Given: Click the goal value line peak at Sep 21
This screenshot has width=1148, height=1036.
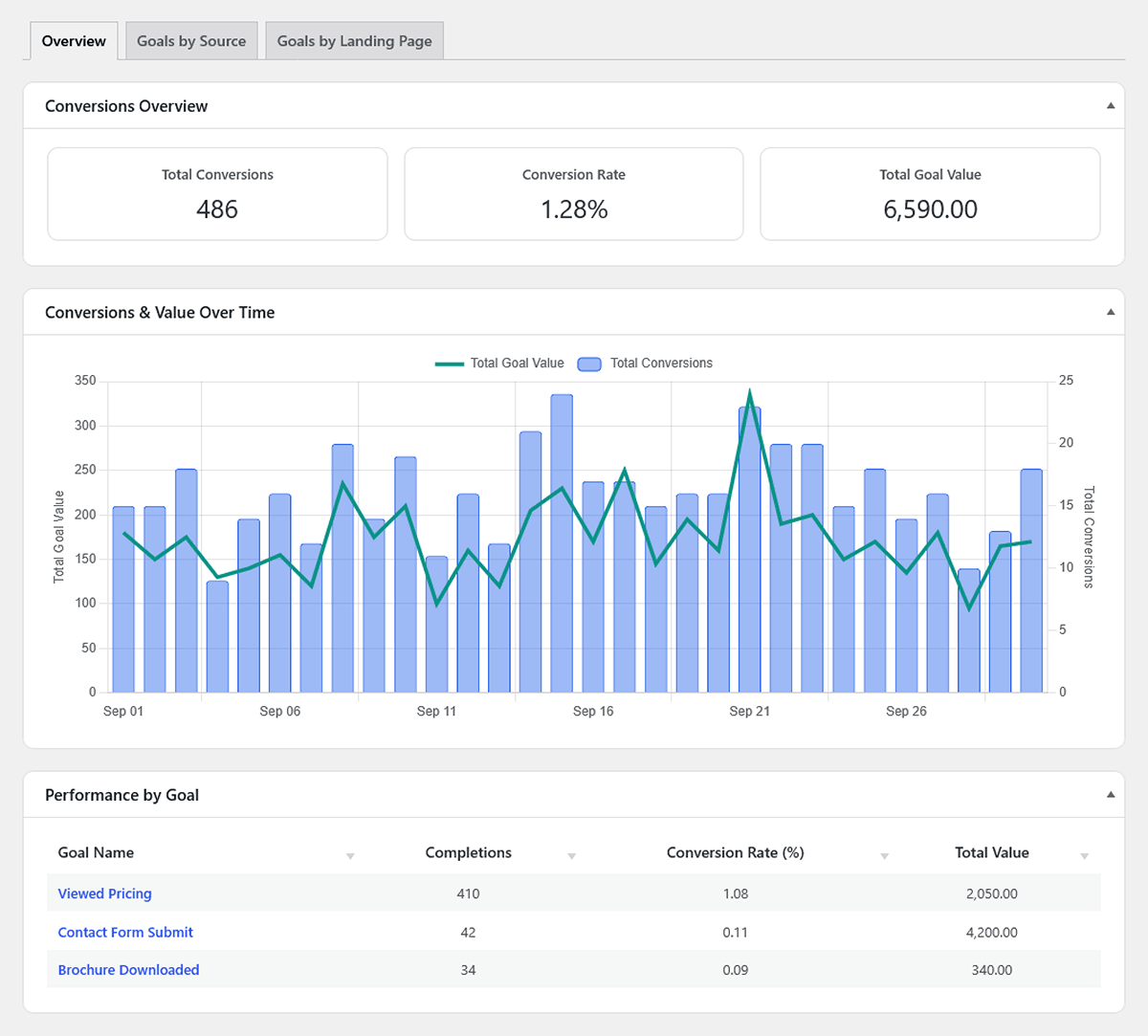Looking at the screenshot, I should click(x=749, y=392).
